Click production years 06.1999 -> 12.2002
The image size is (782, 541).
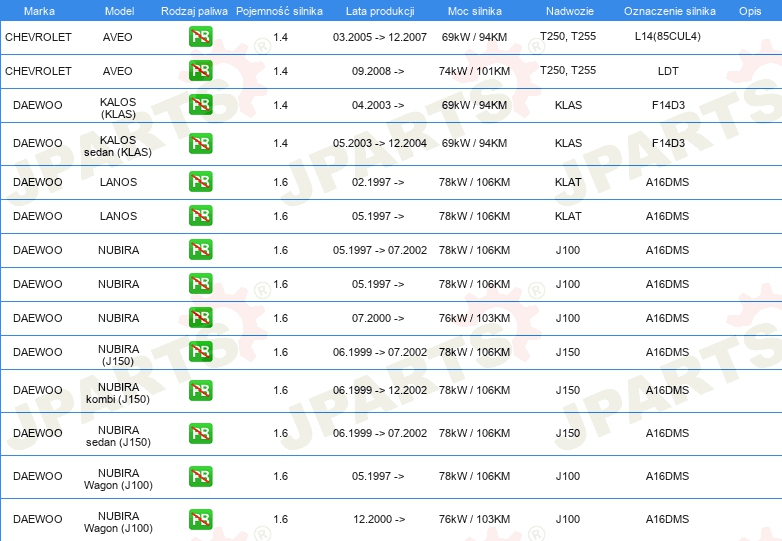click(380, 390)
